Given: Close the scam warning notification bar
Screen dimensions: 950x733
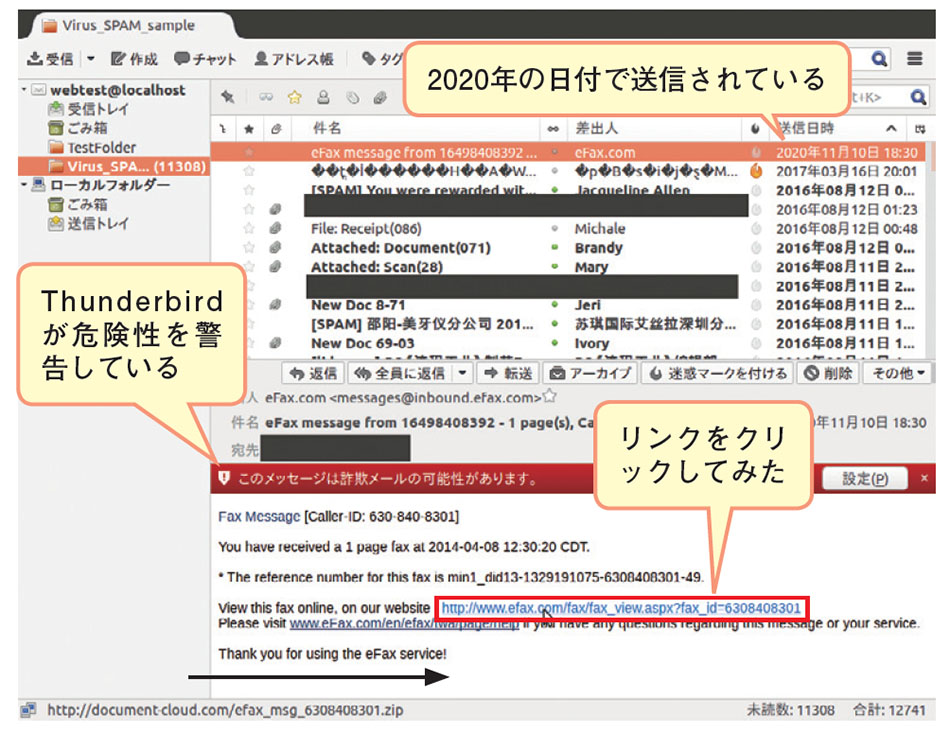Looking at the screenshot, I should point(924,479).
